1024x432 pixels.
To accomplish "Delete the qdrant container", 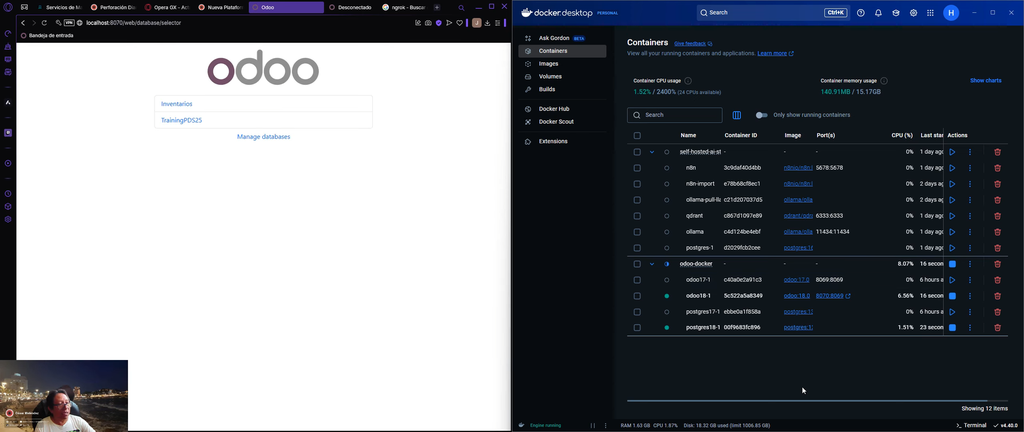I will 997,216.
